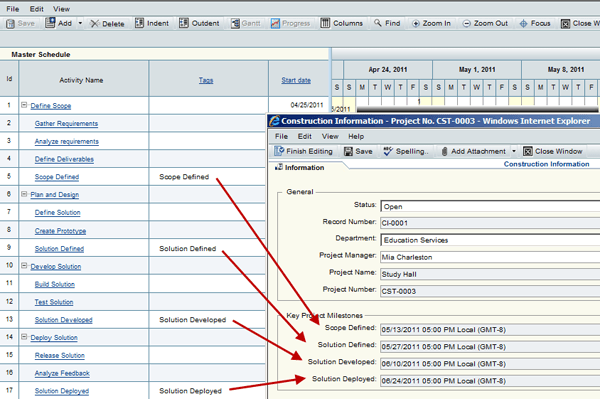Click the Gantt toolbar icon
The height and width of the screenshot is (399, 600).
pyautogui.click(x=235, y=24)
